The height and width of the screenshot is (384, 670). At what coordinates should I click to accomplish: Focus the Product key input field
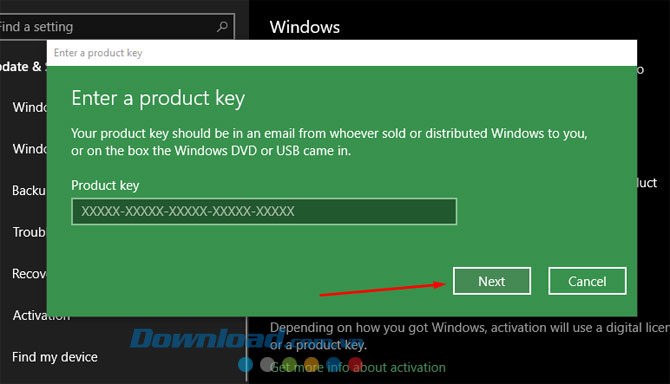[264, 211]
